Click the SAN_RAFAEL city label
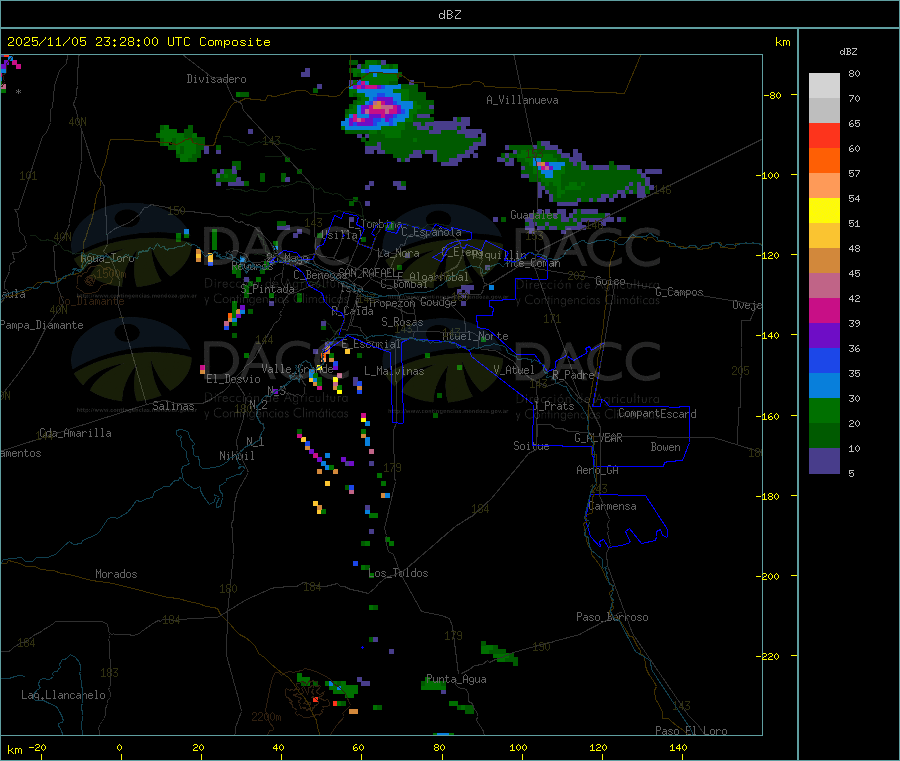 370,272
